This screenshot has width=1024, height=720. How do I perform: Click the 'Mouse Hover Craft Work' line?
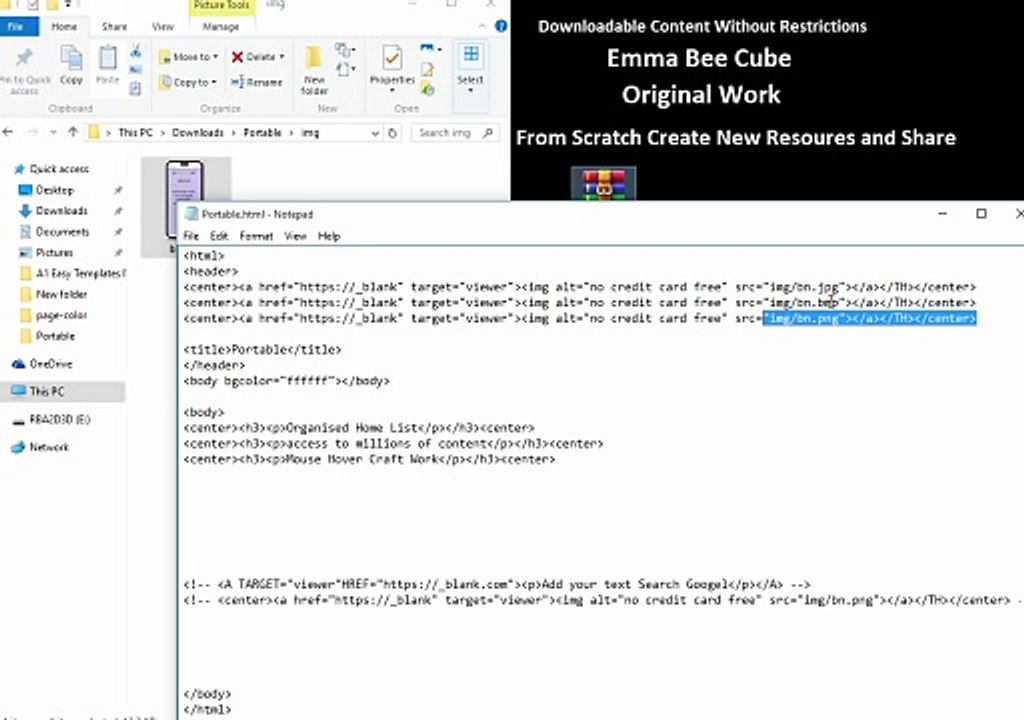click(x=369, y=459)
